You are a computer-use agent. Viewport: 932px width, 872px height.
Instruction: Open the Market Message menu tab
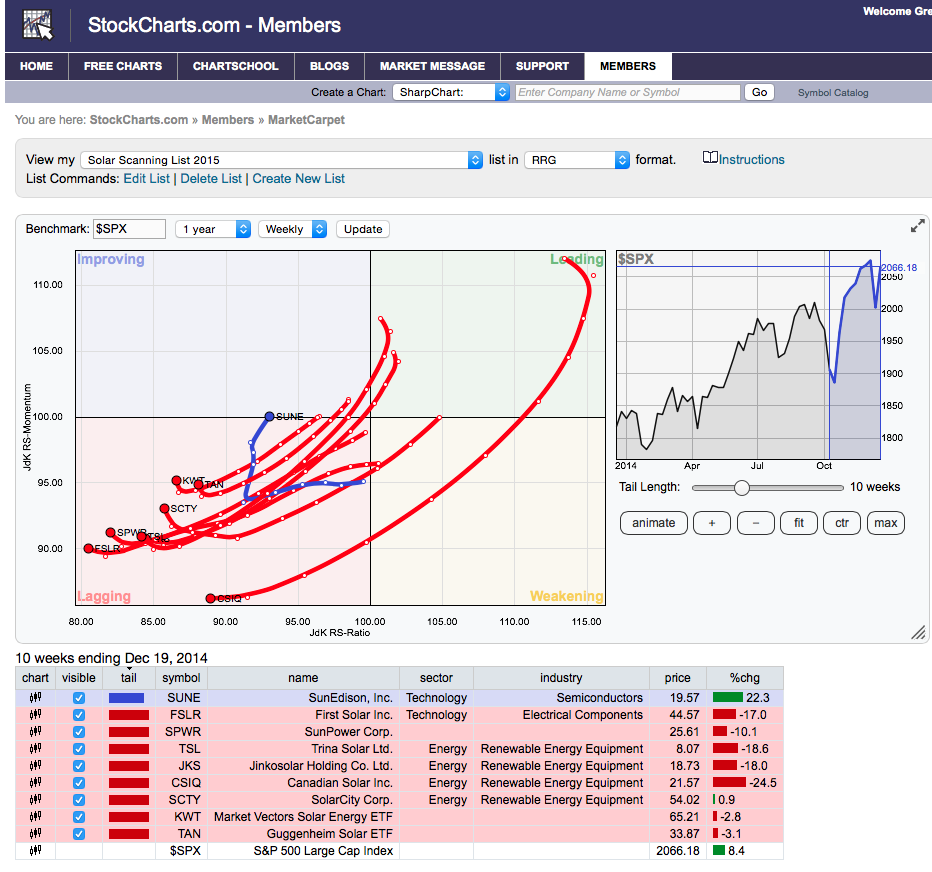click(x=432, y=66)
